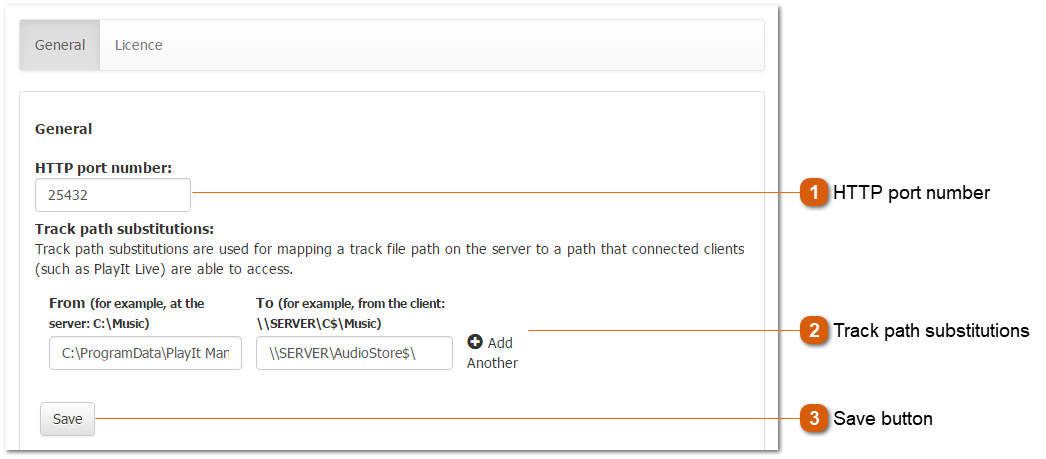Viewport: 1046px width, 459px height.
Task: Click the orange number 2 callout marker
Action: coord(815,330)
